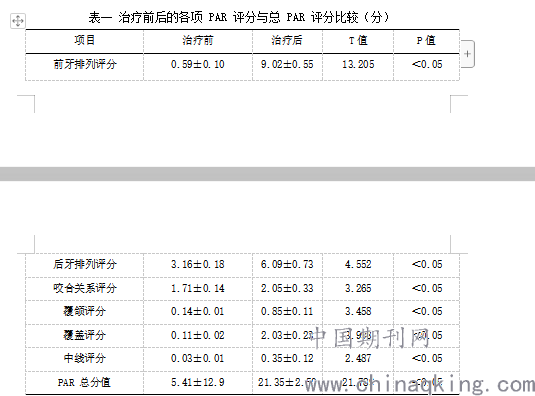Click the 覆颌评分 row label
The height and width of the screenshot is (396, 535).
click(85, 311)
